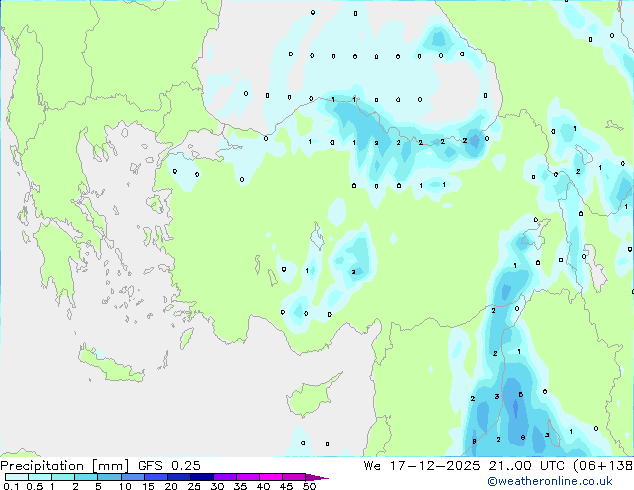Screen dimensions: 634x490
Task: Click the 'Precipitation' title word
Action: tap(42, 466)
